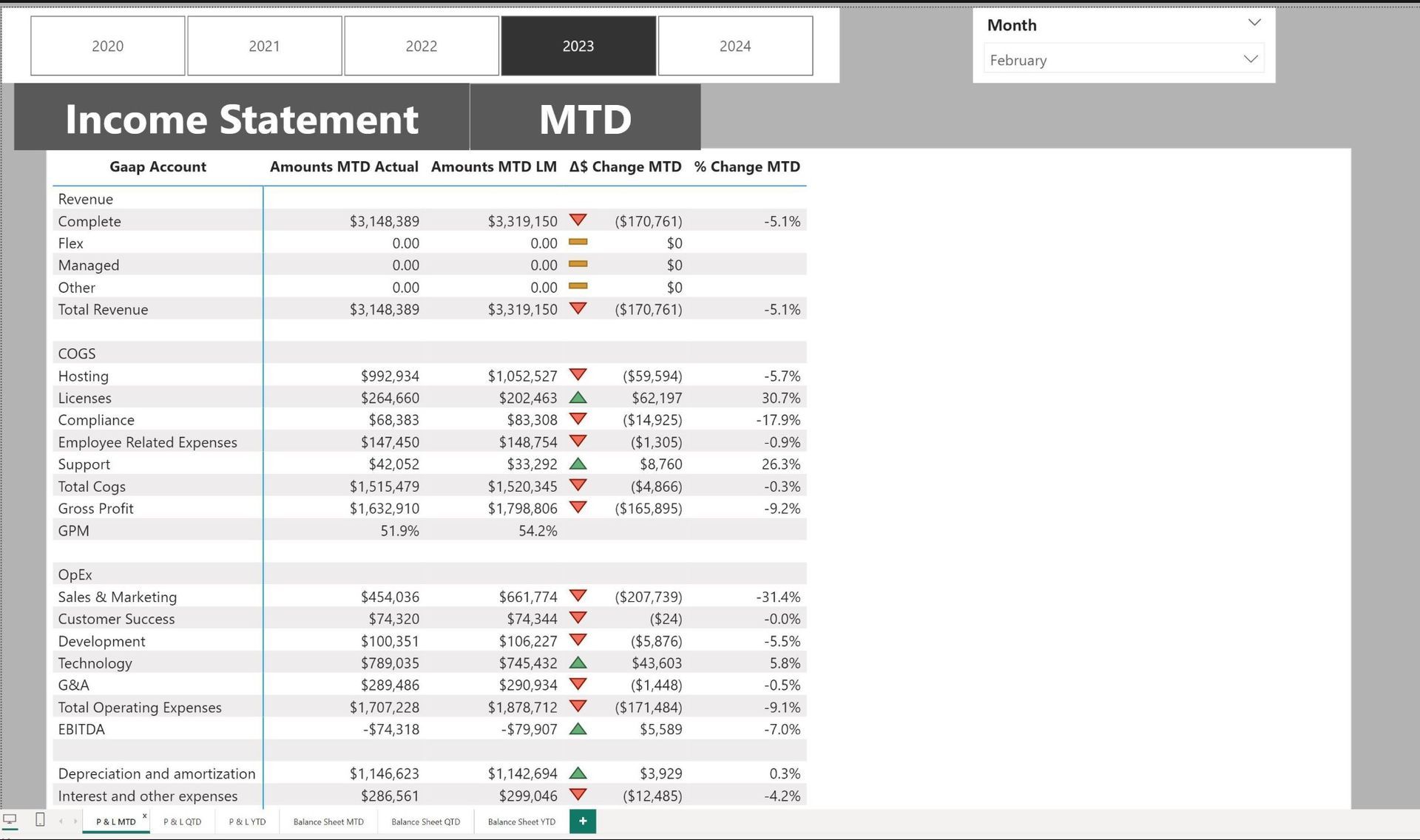The height and width of the screenshot is (840, 1420).
Task: Collapse the Month slicer header chevron
Action: pyautogui.click(x=1254, y=23)
